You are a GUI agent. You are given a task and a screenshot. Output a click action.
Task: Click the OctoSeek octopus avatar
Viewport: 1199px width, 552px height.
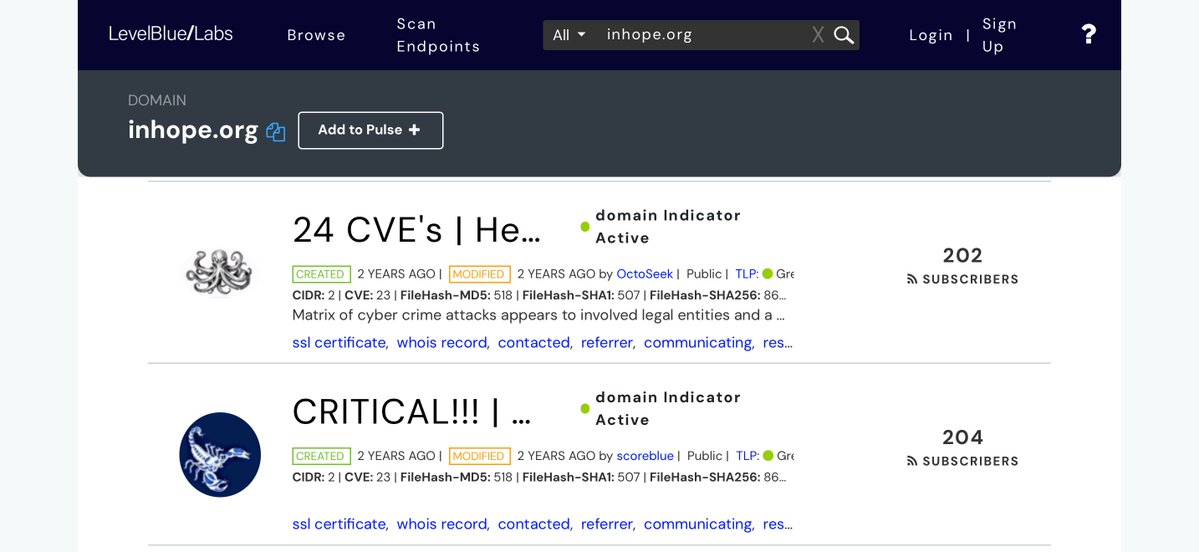pyautogui.click(x=220, y=272)
